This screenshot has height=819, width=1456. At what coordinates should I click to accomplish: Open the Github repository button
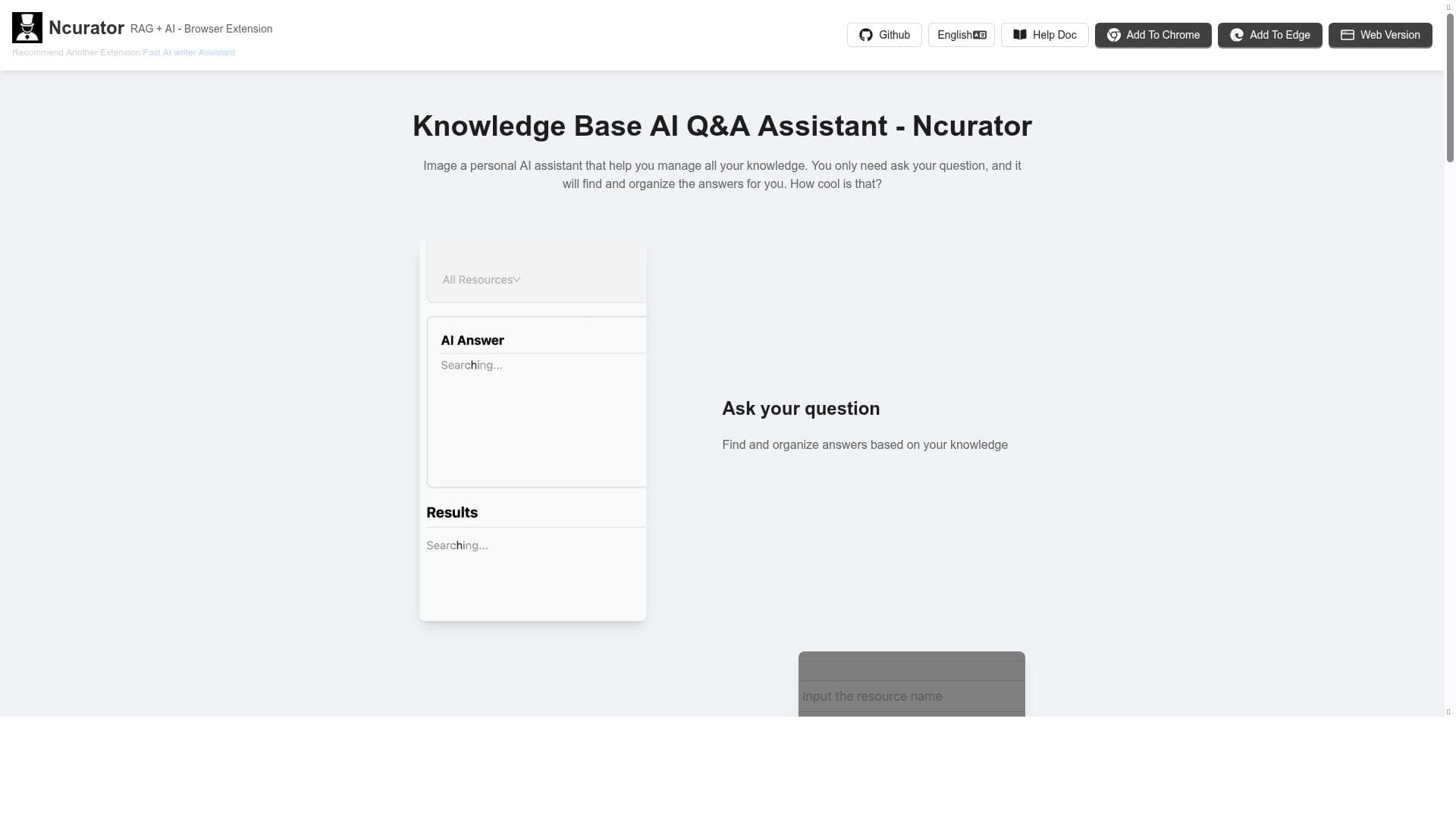[x=884, y=35]
